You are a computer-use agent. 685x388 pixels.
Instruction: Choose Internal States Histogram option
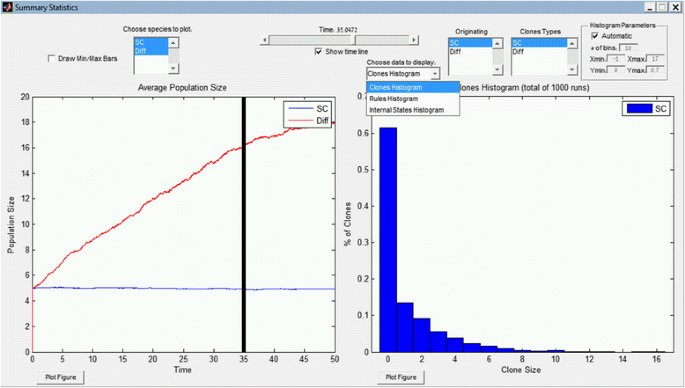point(413,110)
